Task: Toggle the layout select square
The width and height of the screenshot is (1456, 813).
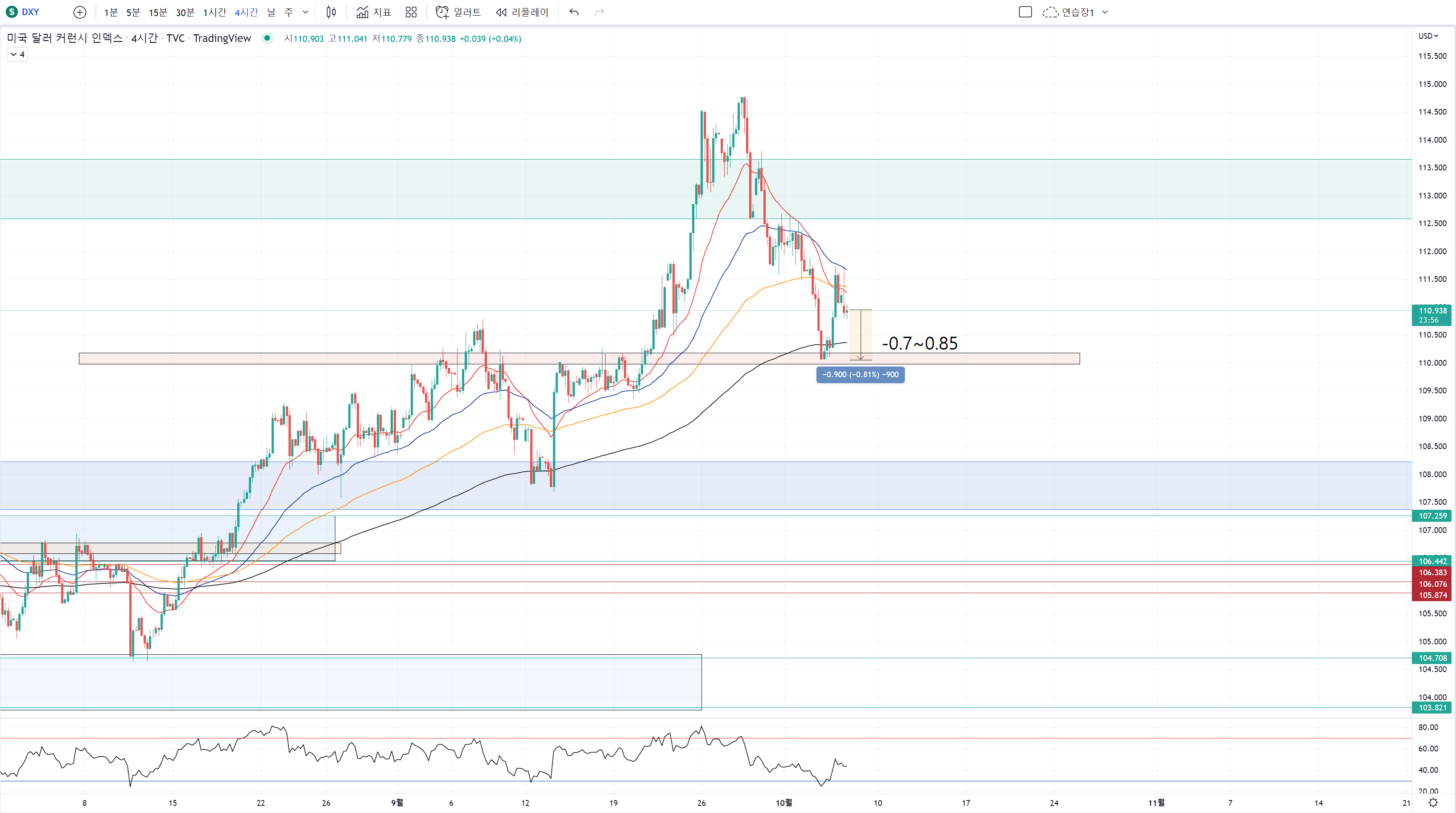Action: tap(1025, 12)
